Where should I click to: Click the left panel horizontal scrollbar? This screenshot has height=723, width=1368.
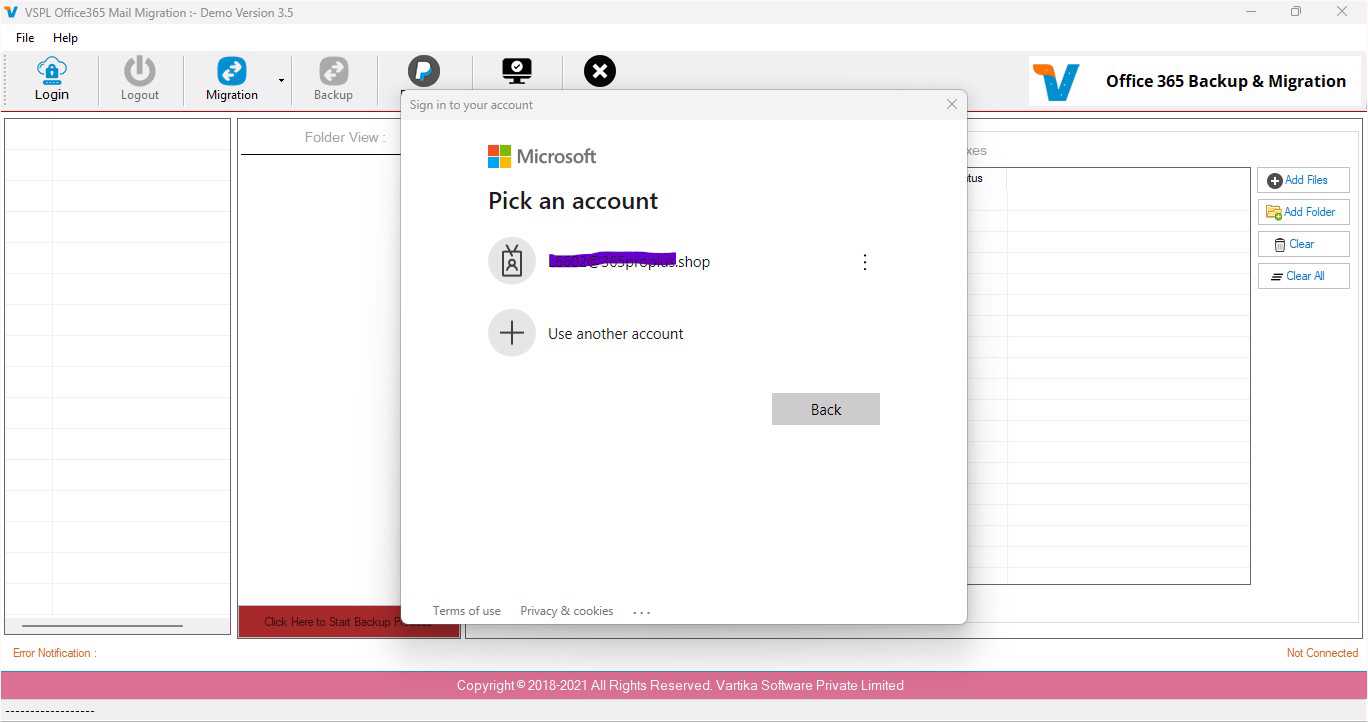pos(102,626)
